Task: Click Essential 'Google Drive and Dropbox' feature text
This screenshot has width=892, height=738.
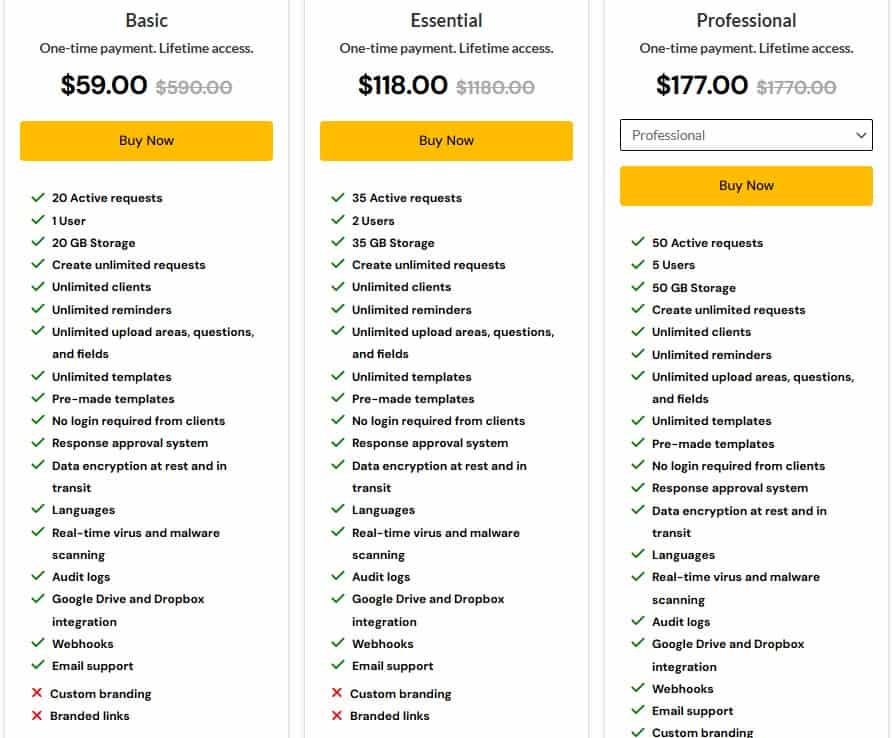Action: pos(428,599)
